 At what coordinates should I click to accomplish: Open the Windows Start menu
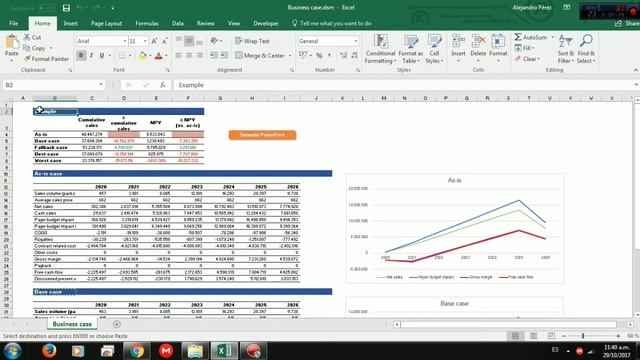point(13,351)
